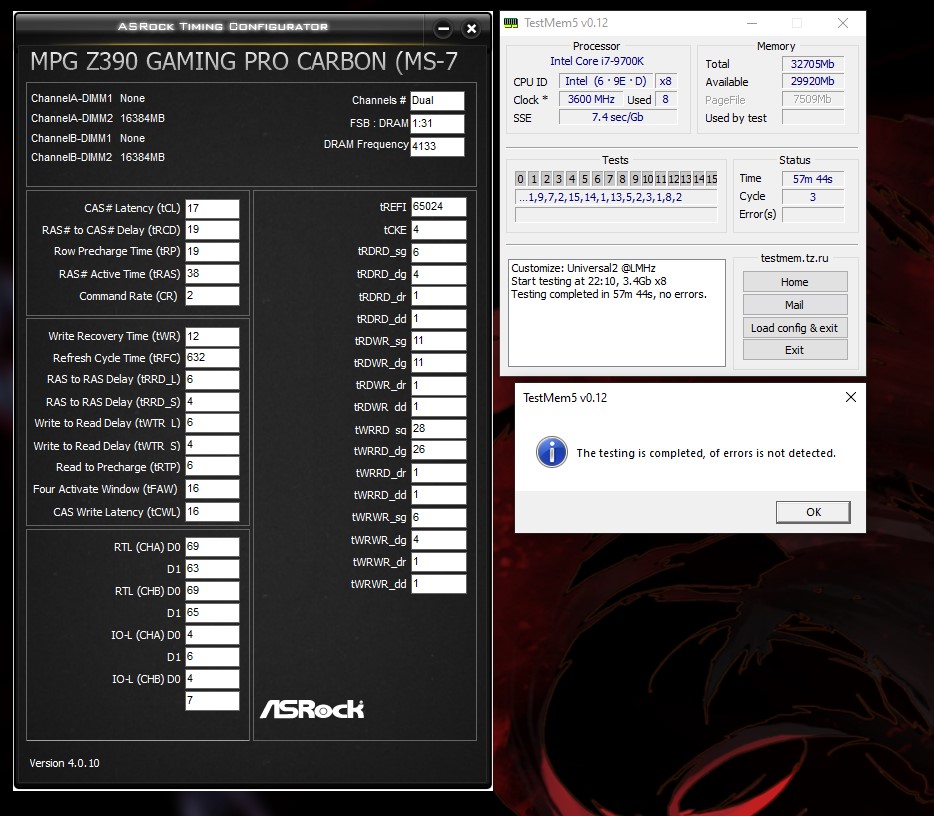934x816 pixels.
Task: Click the RAS# Active Time (tRAS) field
Action: [x=212, y=273]
